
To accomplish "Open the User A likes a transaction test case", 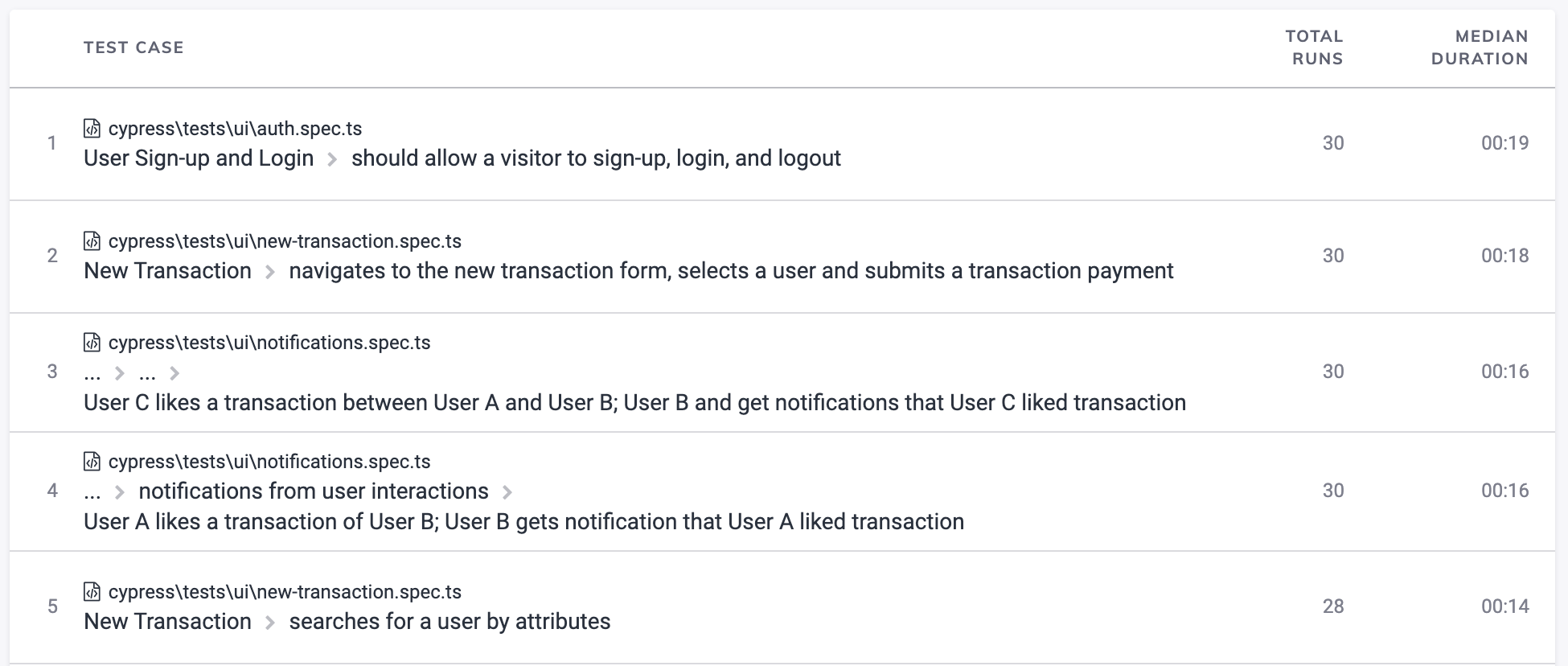I will point(523,521).
